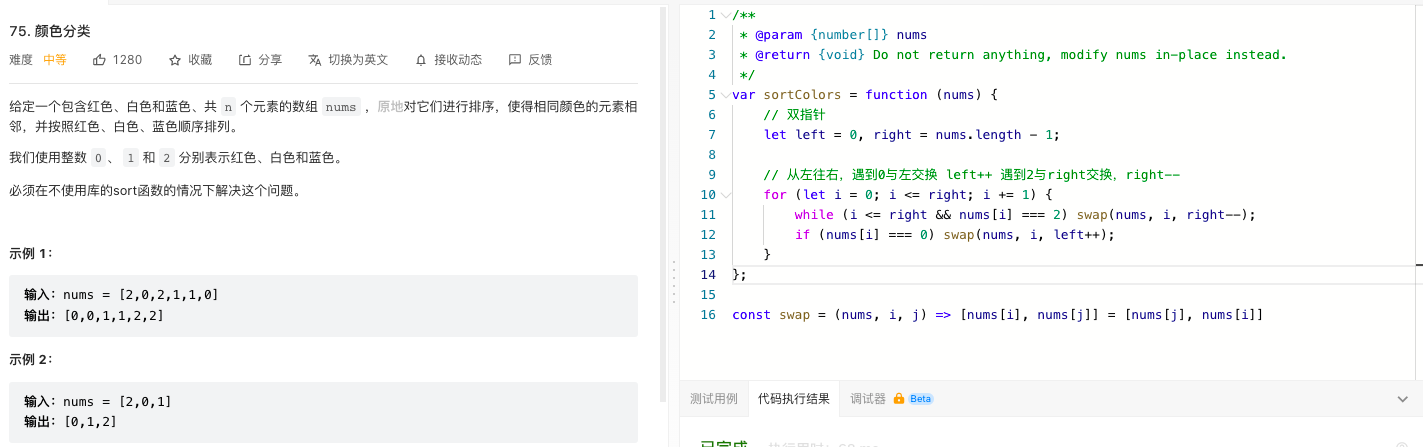The image size is (1423, 447).
Task: Click input line nums = [2,0,2,1,1,0]
Action: pos(121,295)
